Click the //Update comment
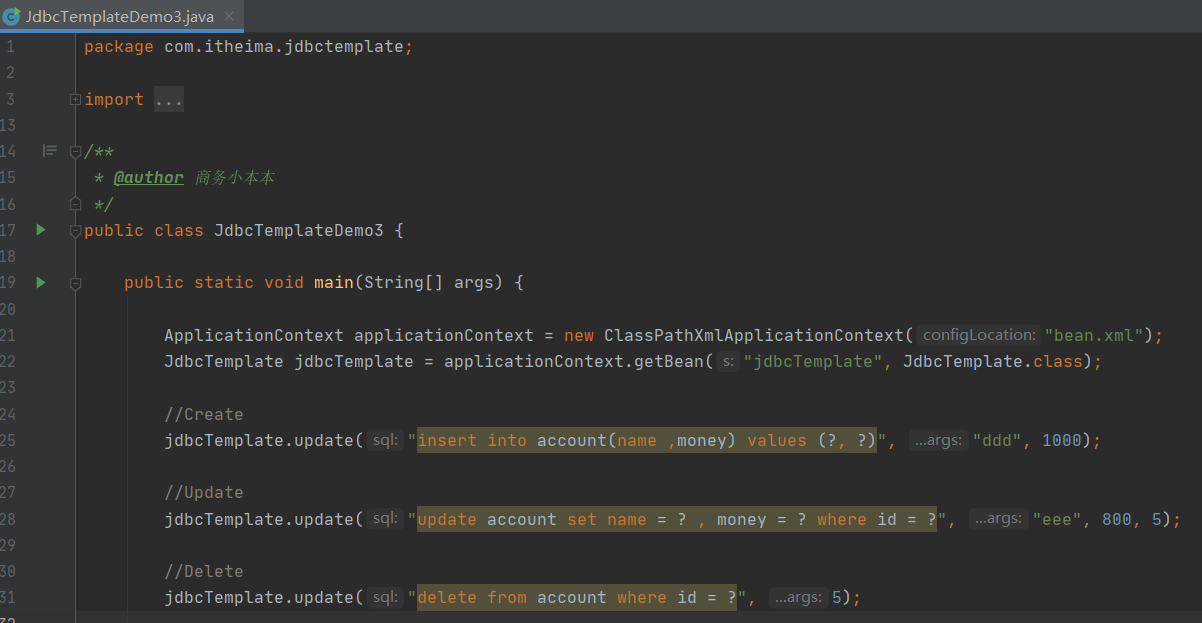Viewport: 1202px width, 623px height. pos(204,492)
